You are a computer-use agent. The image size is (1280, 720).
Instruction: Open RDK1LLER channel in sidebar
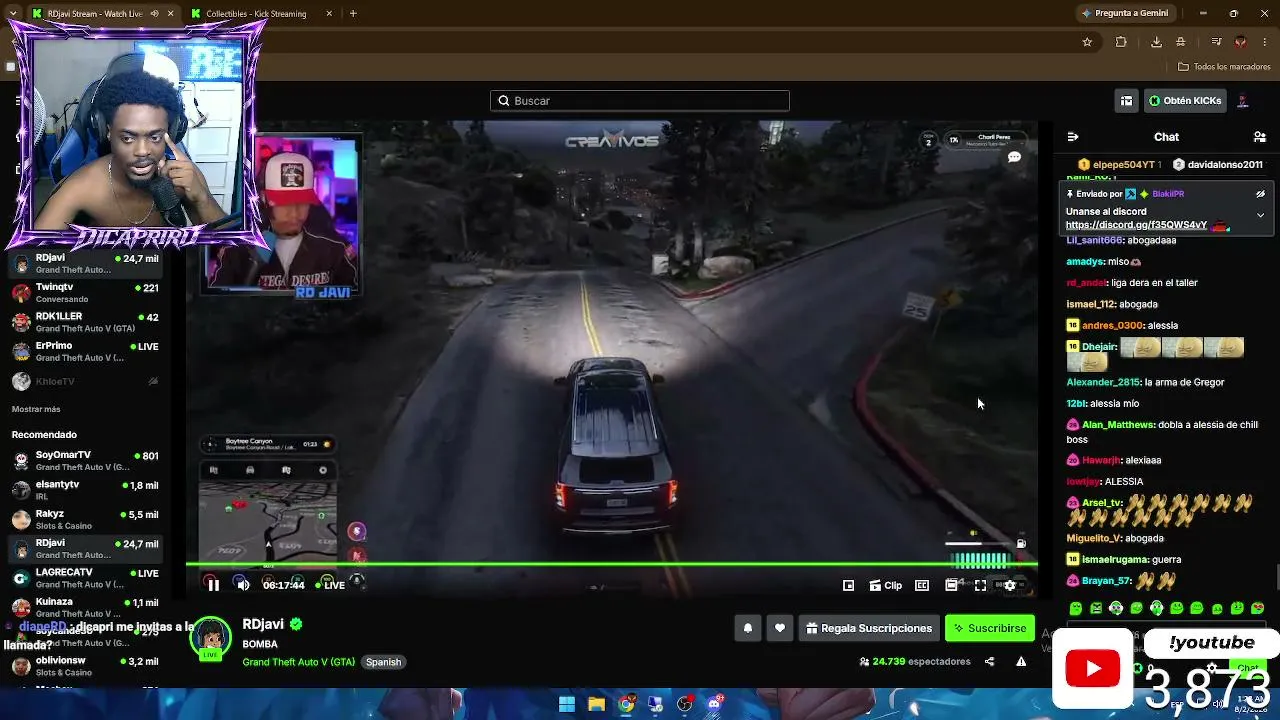pyautogui.click(x=85, y=322)
